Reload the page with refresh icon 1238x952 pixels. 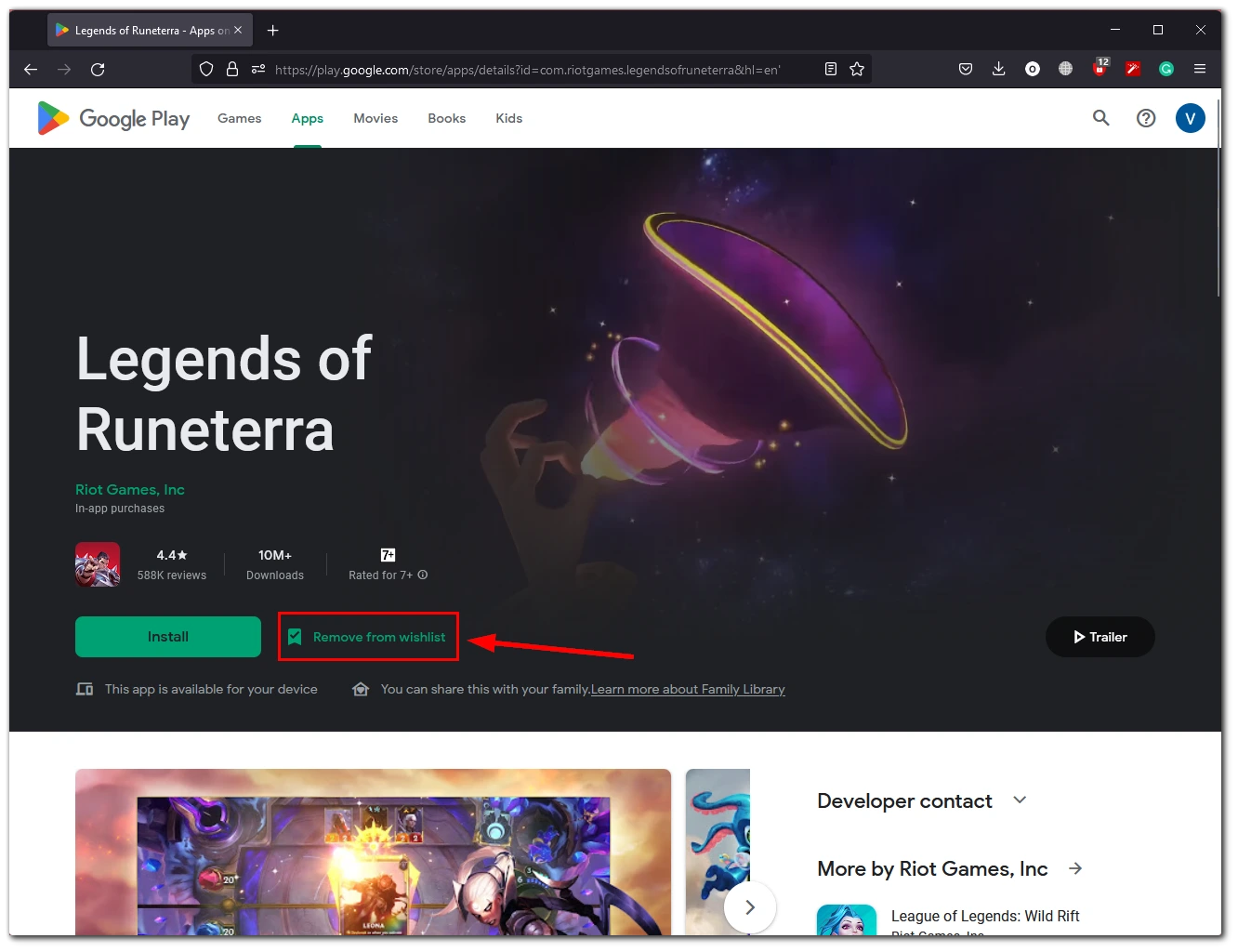98,69
